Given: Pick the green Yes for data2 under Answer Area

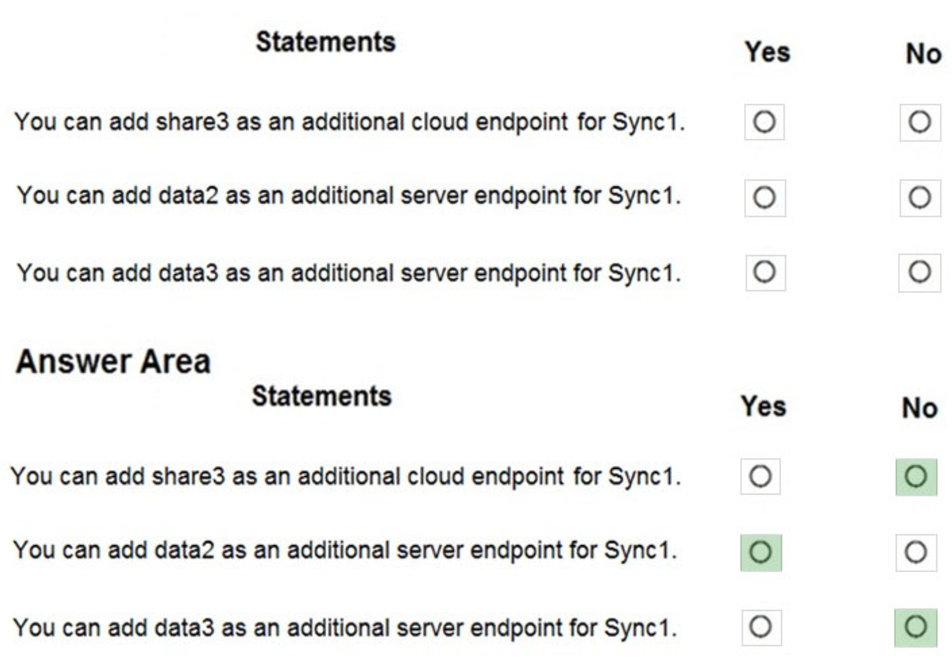Looking at the screenshot, I should (x=760, y=551).
